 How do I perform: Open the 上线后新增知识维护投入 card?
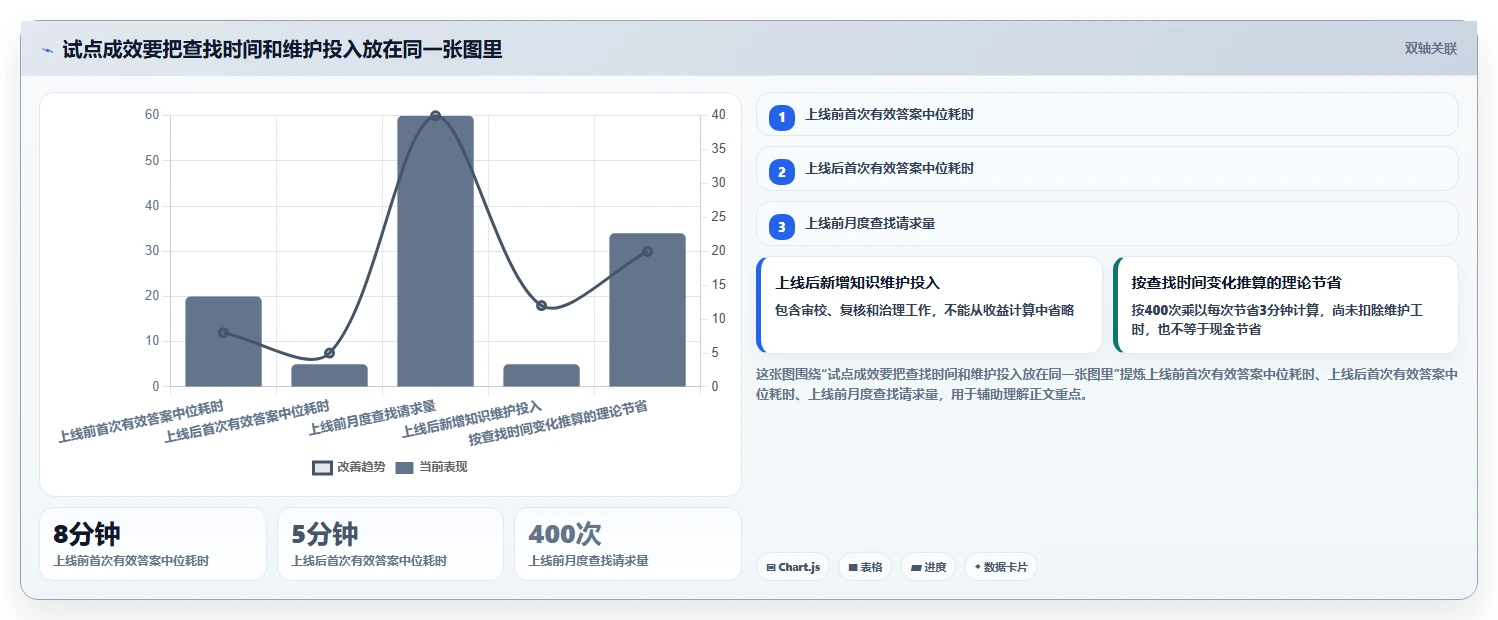(x=929, y=305)
